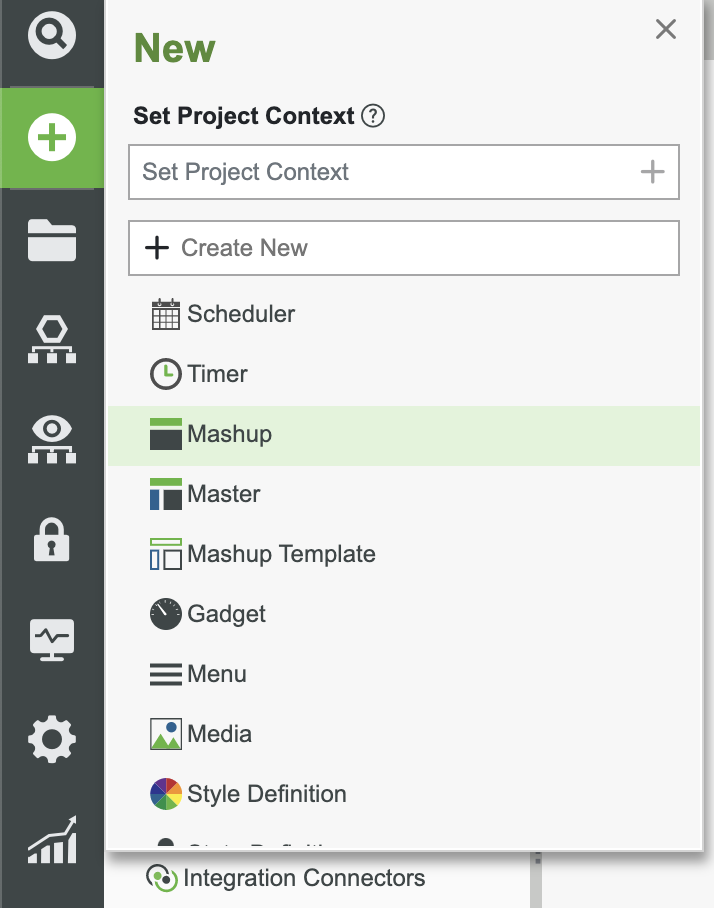Select Scheduler from the new entity list
This screenshot has width=714, height=908.
point(240,314)
